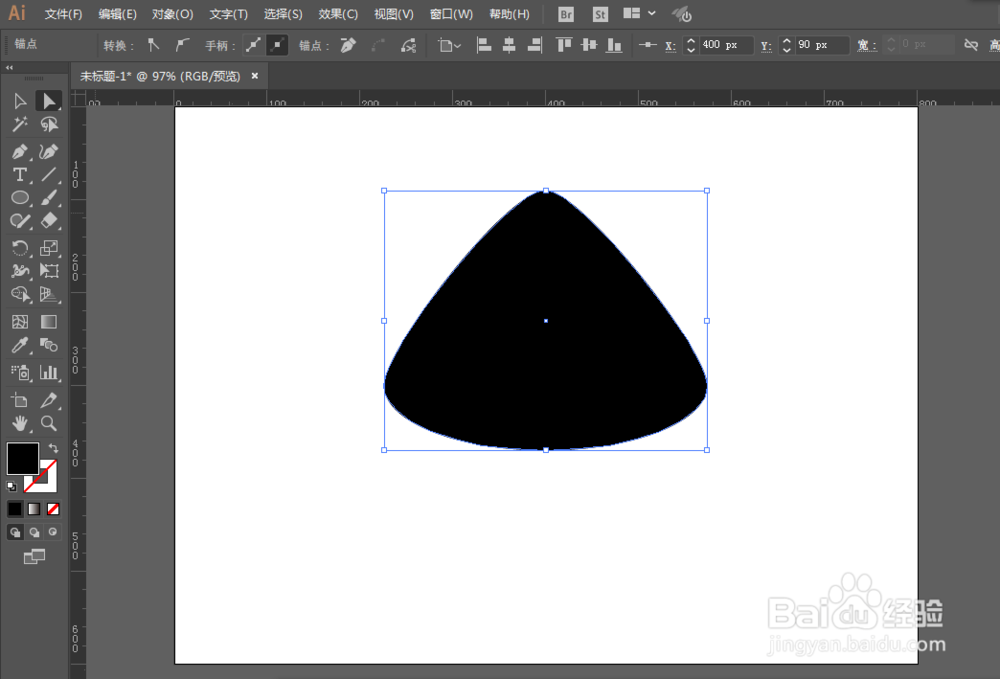The image size is (1000, 679).
Task: Click the black fill color swatch
Action: [x=22, y=458]
